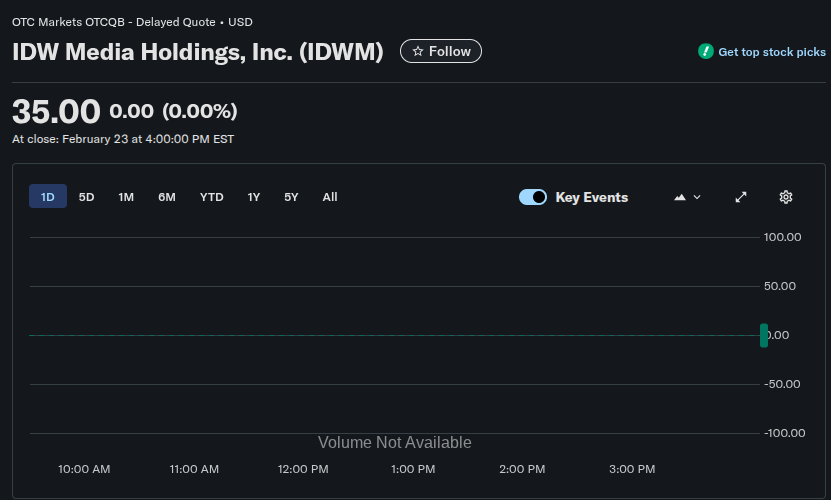Click the 11:00 AM axis label
Image resolution: width=831 pixels, height=500 pixels.
(x=194, y=469)
